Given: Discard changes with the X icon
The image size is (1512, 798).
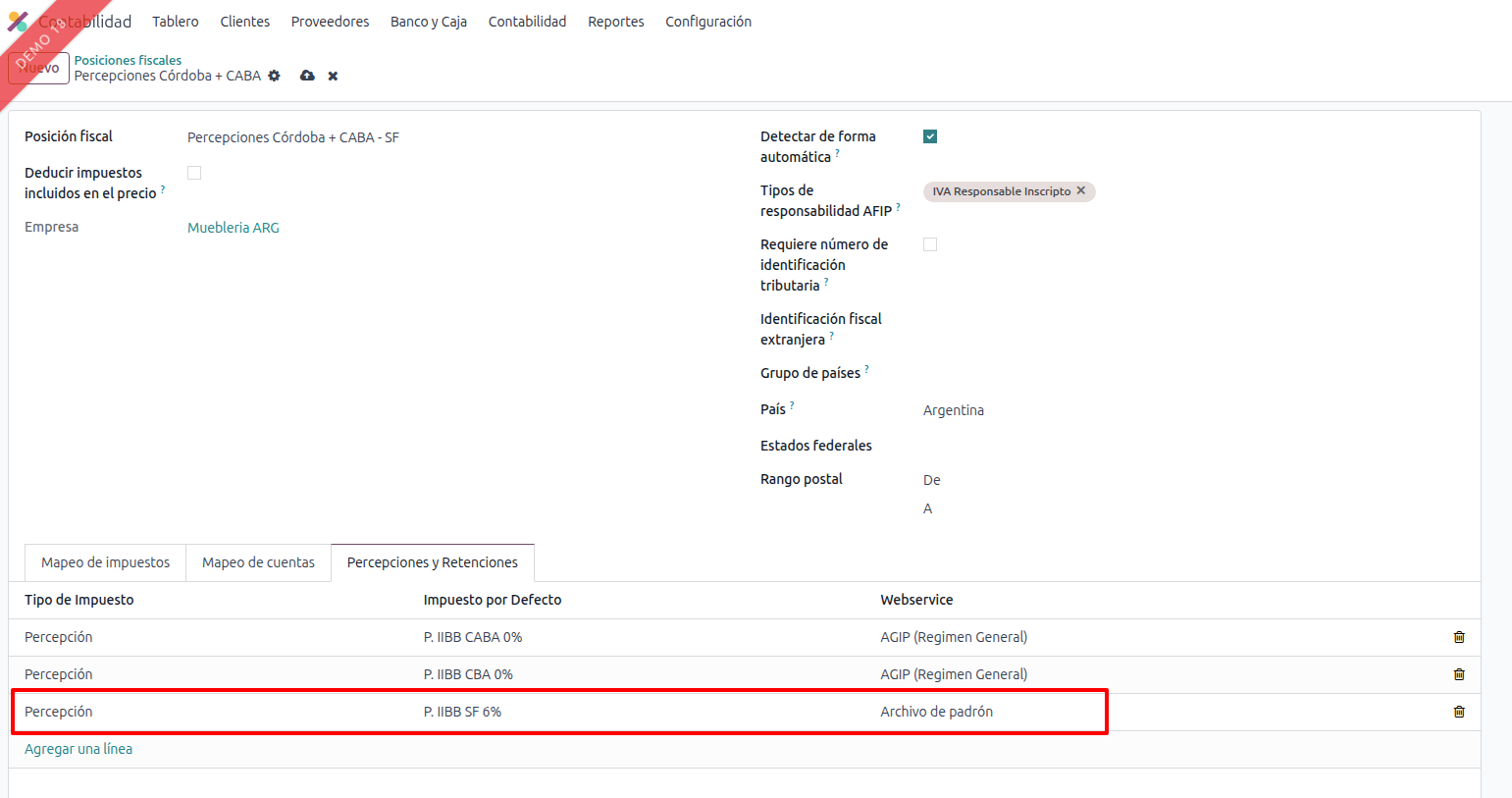Looking at the screenshot, I should [333, 76].
